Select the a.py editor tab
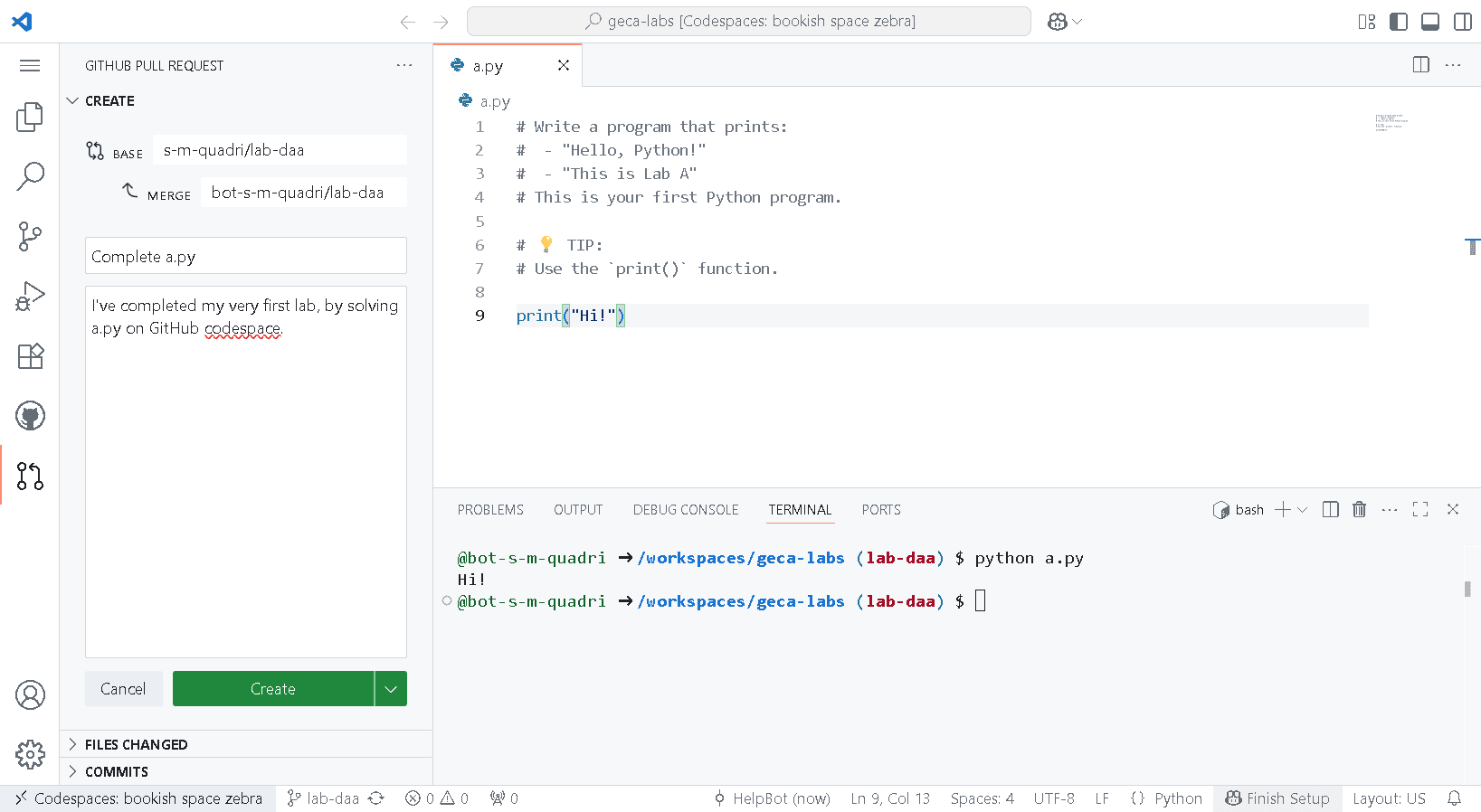Image resolution: width=1481 pixels, height=812 pixels. coord(508,65)
